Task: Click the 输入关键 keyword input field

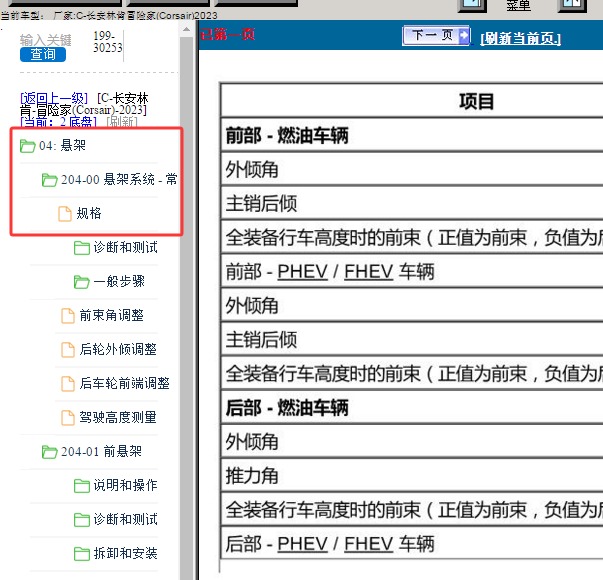Action: pos(45,40)
